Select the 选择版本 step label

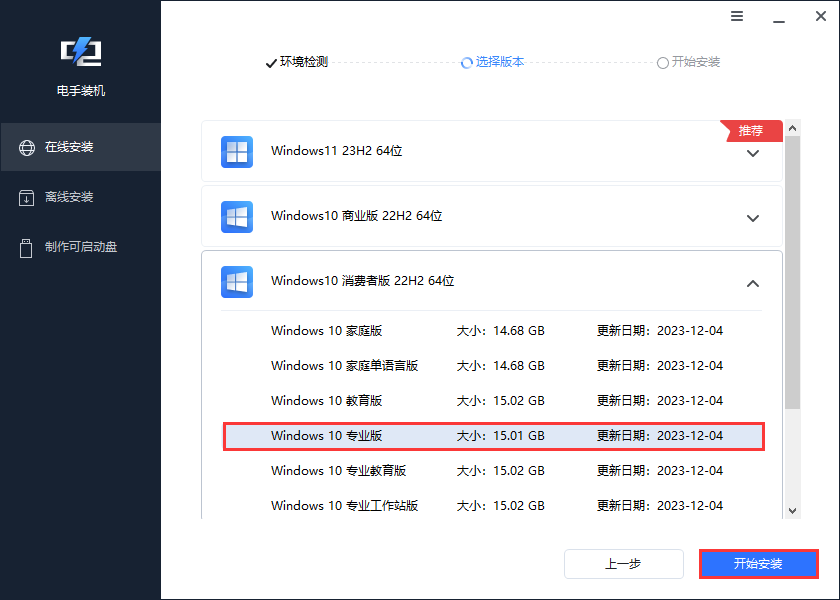pyautogui.click(x=499, y=62)
